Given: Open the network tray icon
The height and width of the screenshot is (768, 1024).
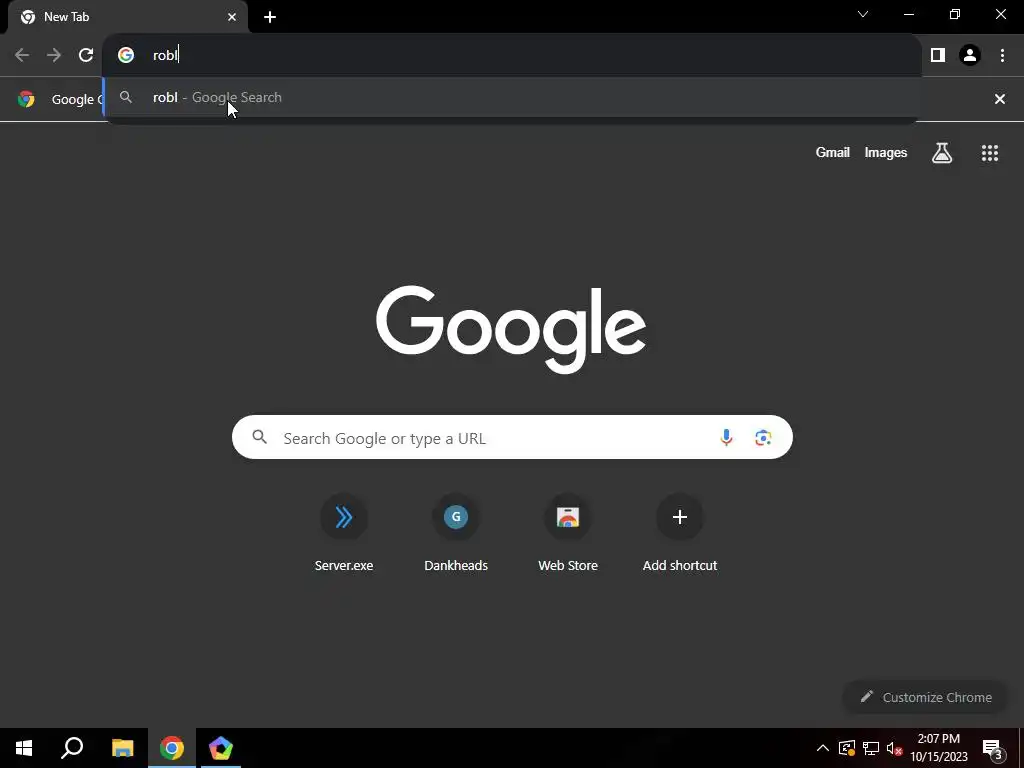Looking at the screenshot, I should tap(871, 748).
